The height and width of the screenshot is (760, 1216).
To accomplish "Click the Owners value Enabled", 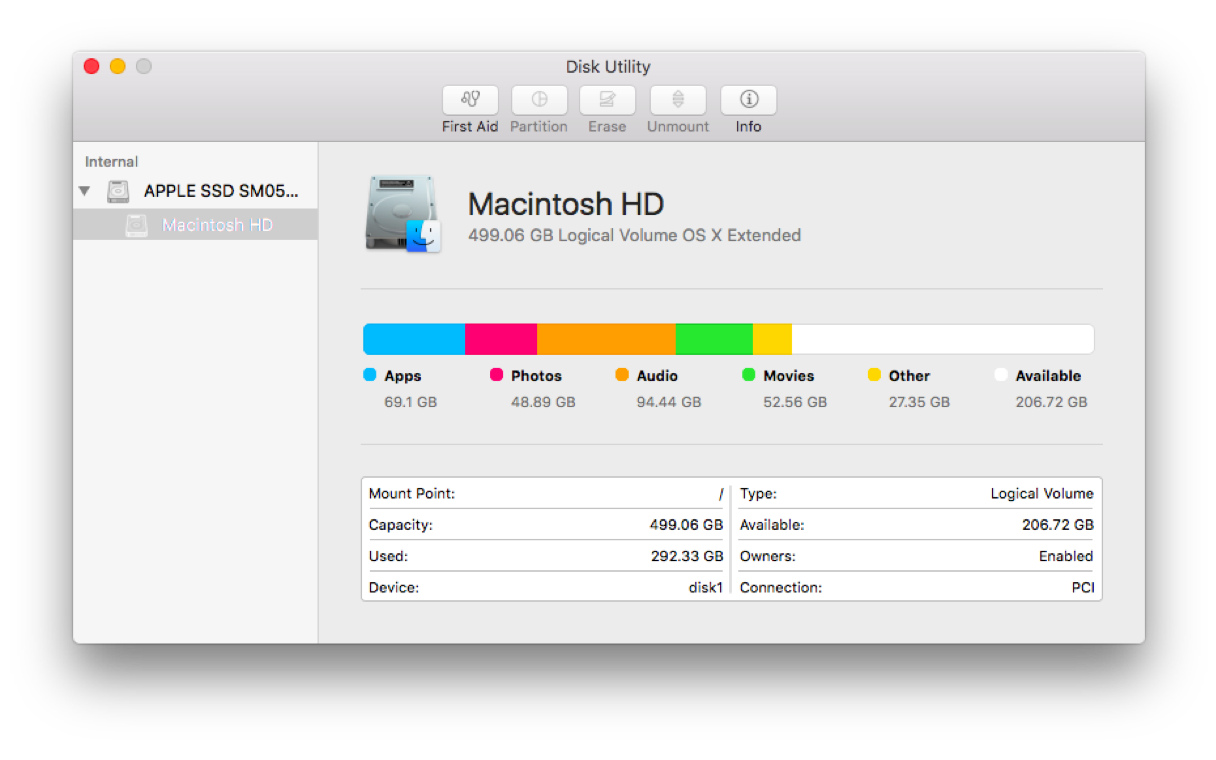I will 1066,556.
